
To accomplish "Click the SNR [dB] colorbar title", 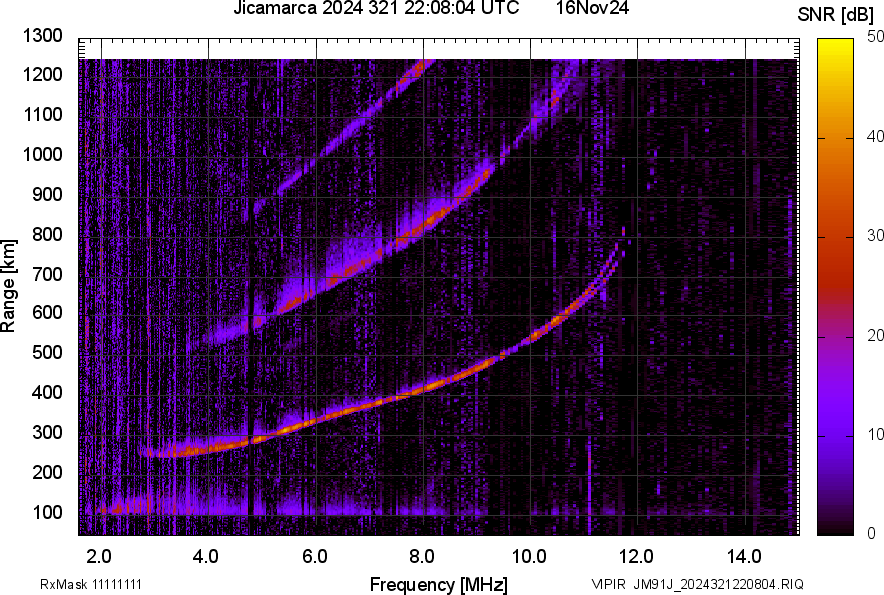I will [836, 15].
